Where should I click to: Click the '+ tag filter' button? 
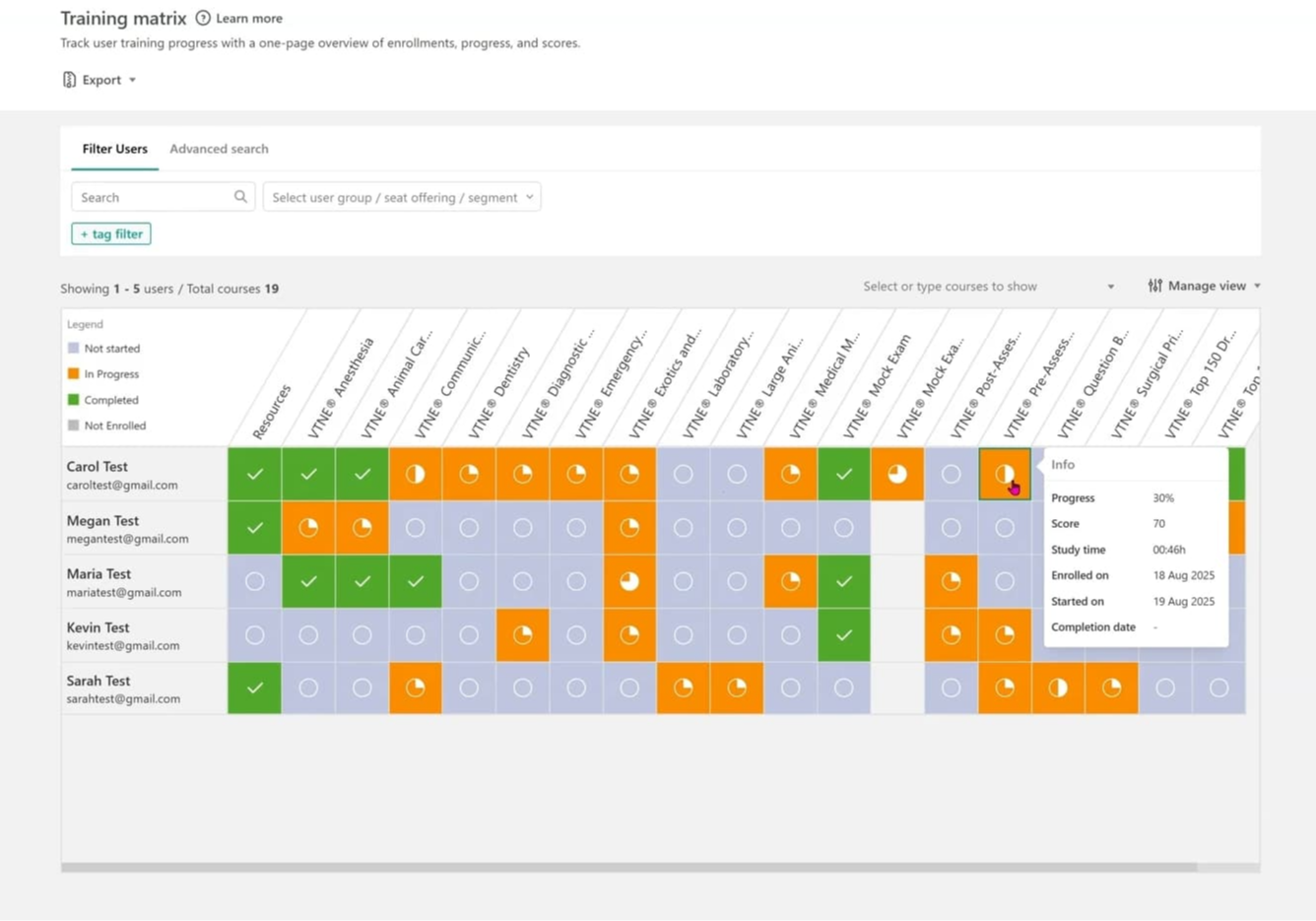(x=110, y=233)
